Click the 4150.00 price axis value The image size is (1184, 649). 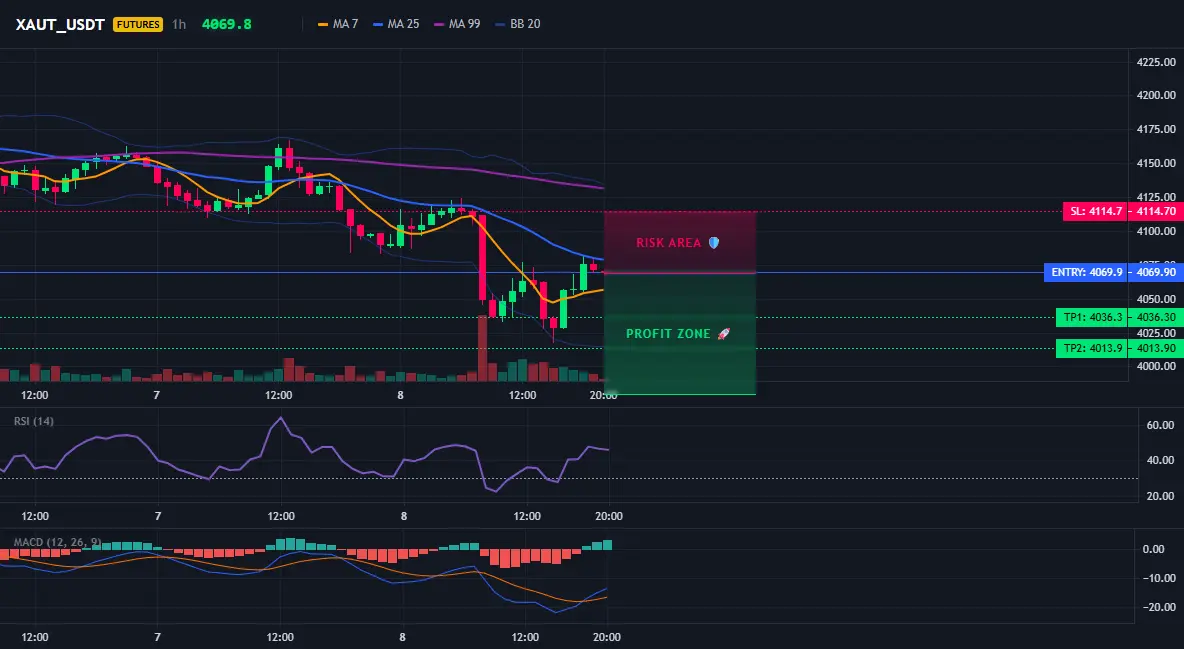[1156, 163]
